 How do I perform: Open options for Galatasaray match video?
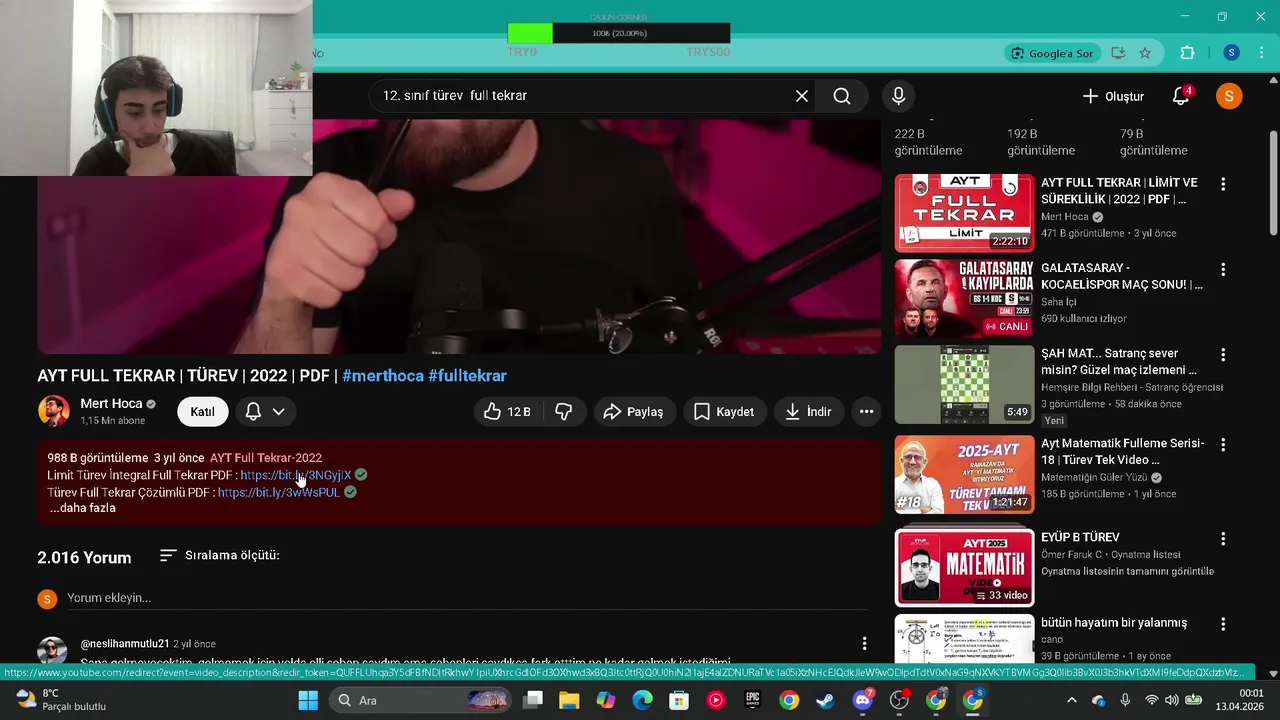pyautogui.click(x=1222, y=270)
